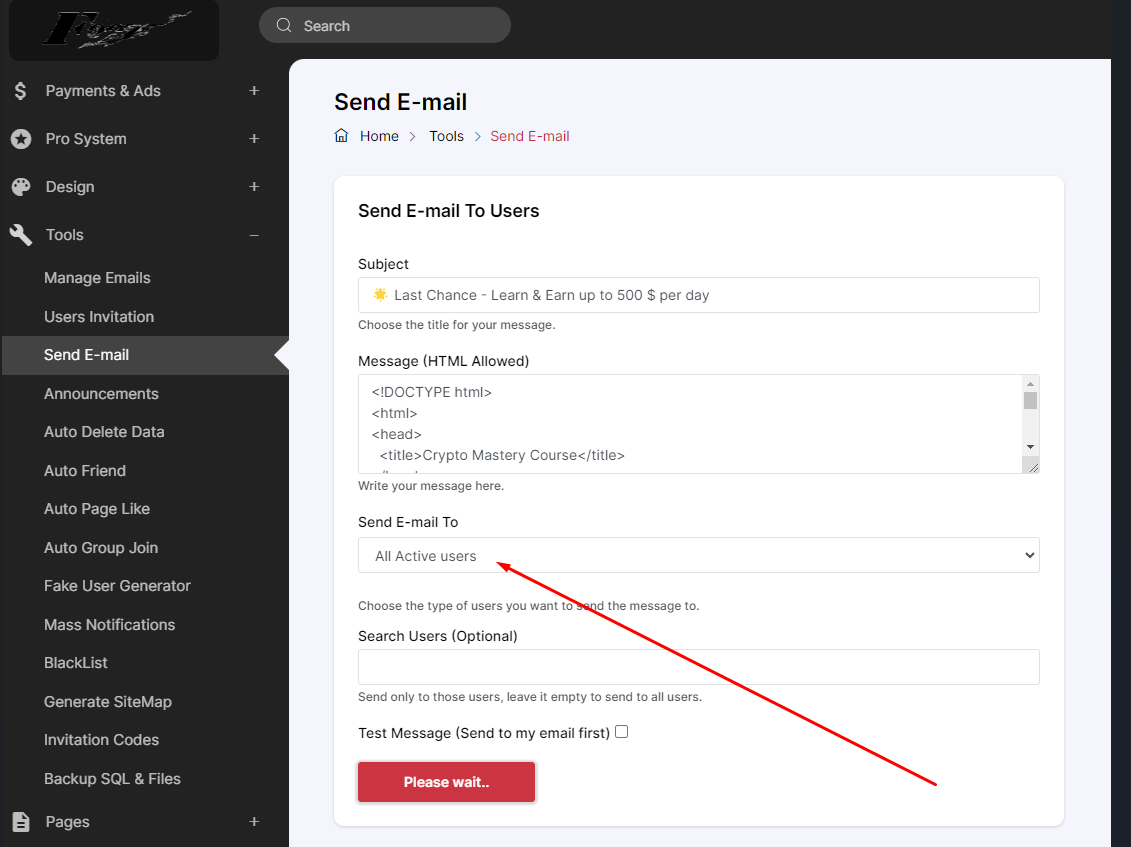Click the magnifier icon in the search bar
1131x847 pixels.
click(x=284, y=25)
